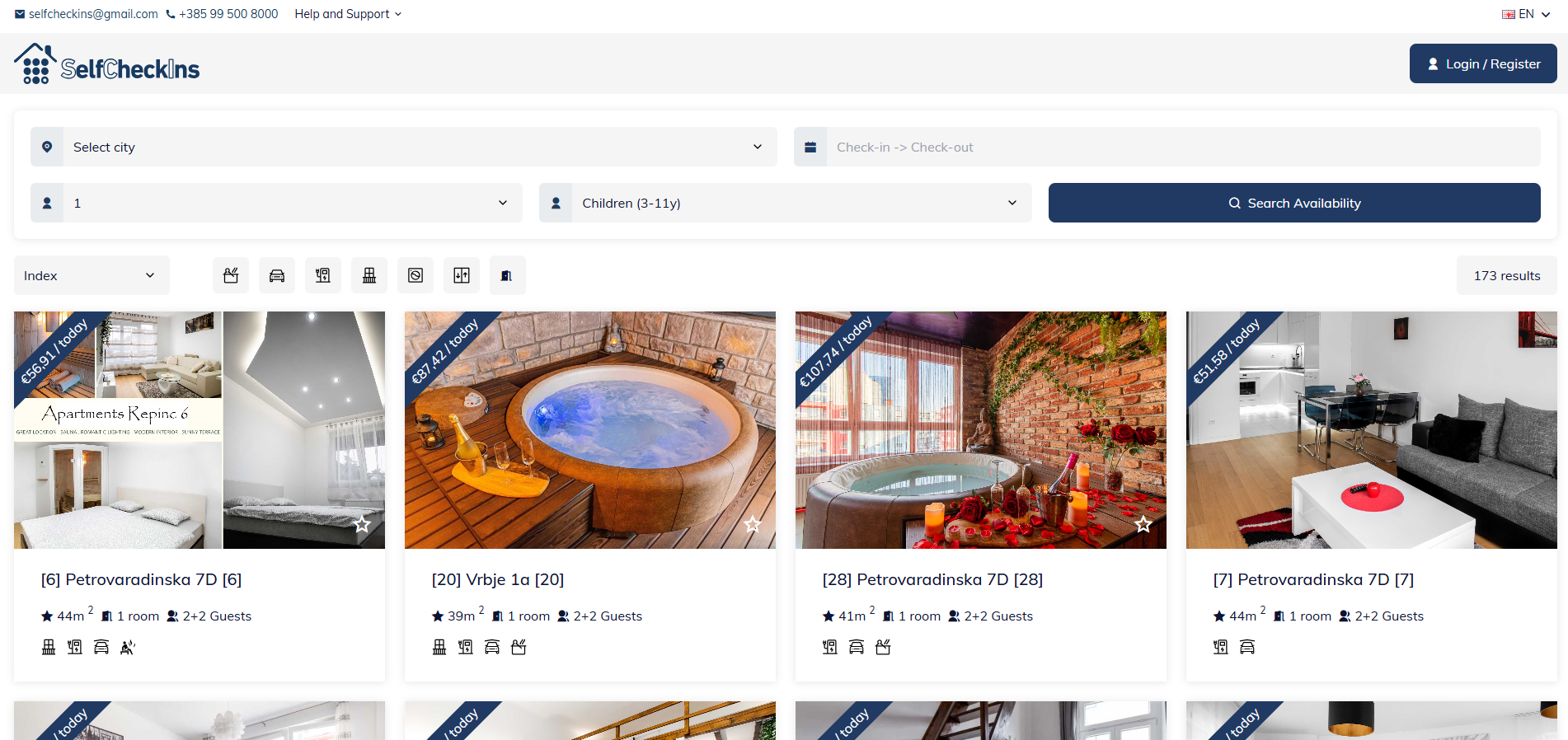Filter listings by hot tub icon
Viewport: 1568px width, 740px height.
(231, 275)
